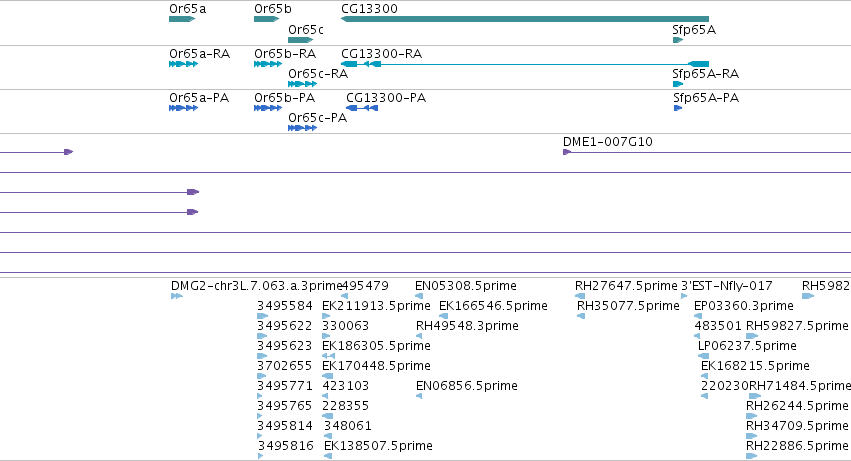Click the DME1-007G10 feature label
The height and width of the screenshot is (461, 851).
[607, 142]
